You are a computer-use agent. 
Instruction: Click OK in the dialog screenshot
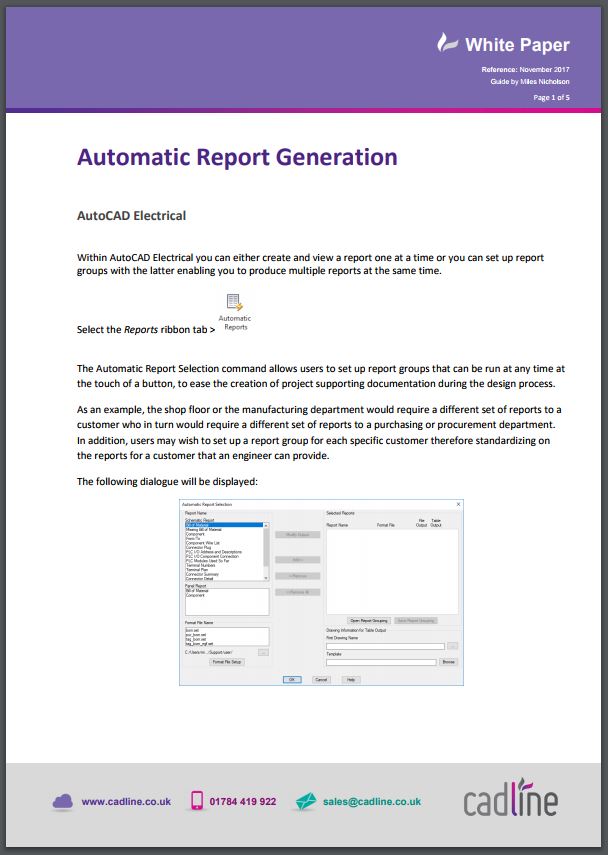(292, 679)
